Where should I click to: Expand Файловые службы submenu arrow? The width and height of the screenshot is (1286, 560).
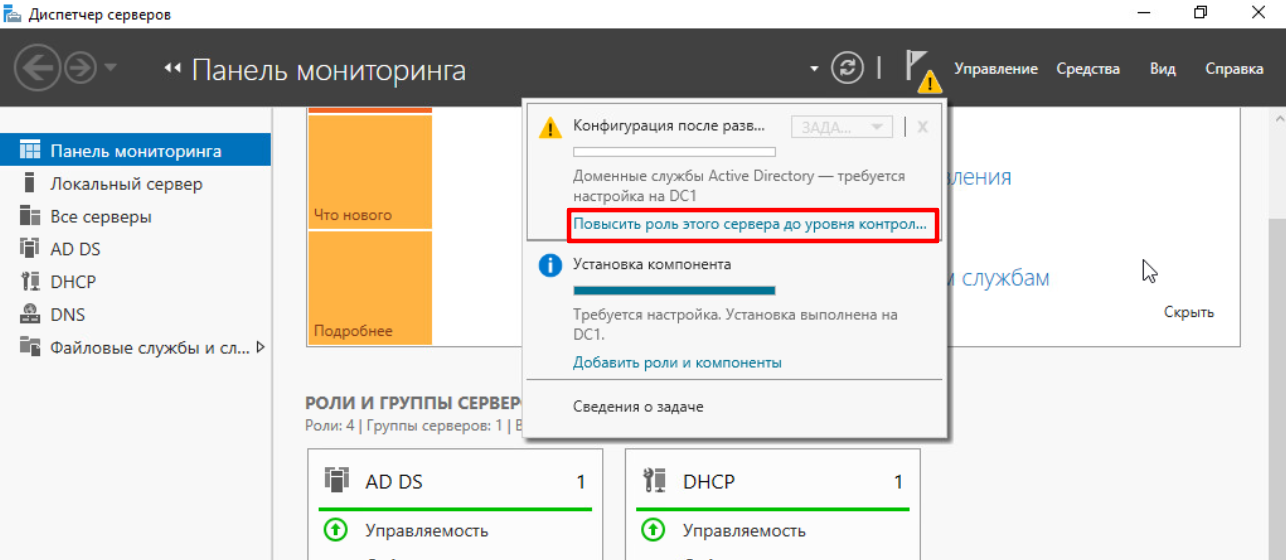pos(261,347)
